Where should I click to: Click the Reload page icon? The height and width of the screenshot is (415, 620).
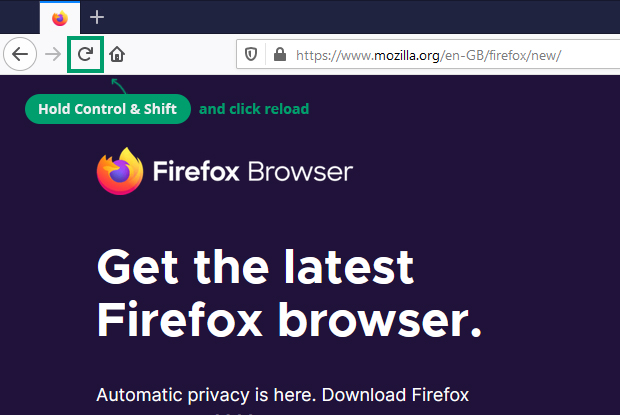85,54
